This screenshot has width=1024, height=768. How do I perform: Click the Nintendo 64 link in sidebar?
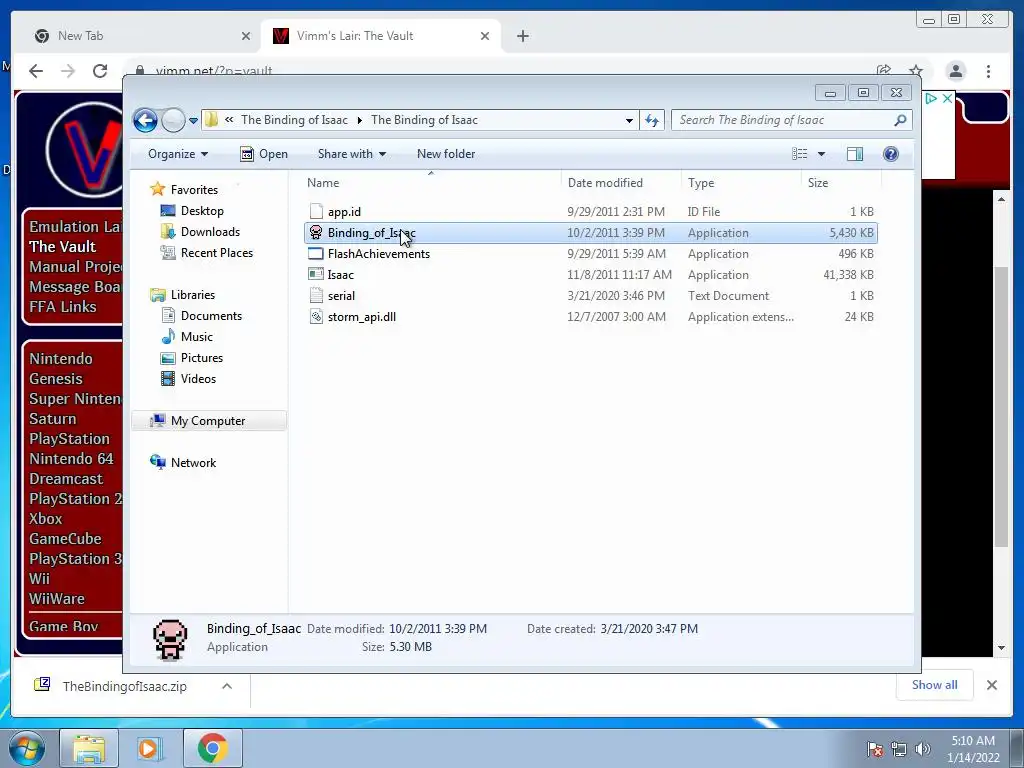click(x=71, y=459)
